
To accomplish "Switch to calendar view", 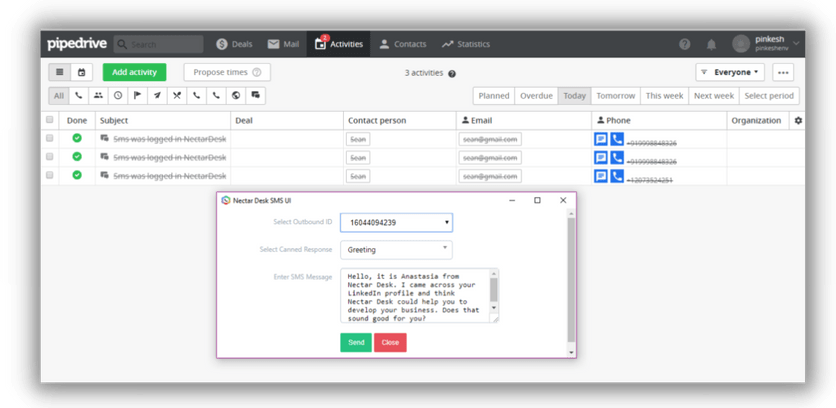I will coord(82,72).
